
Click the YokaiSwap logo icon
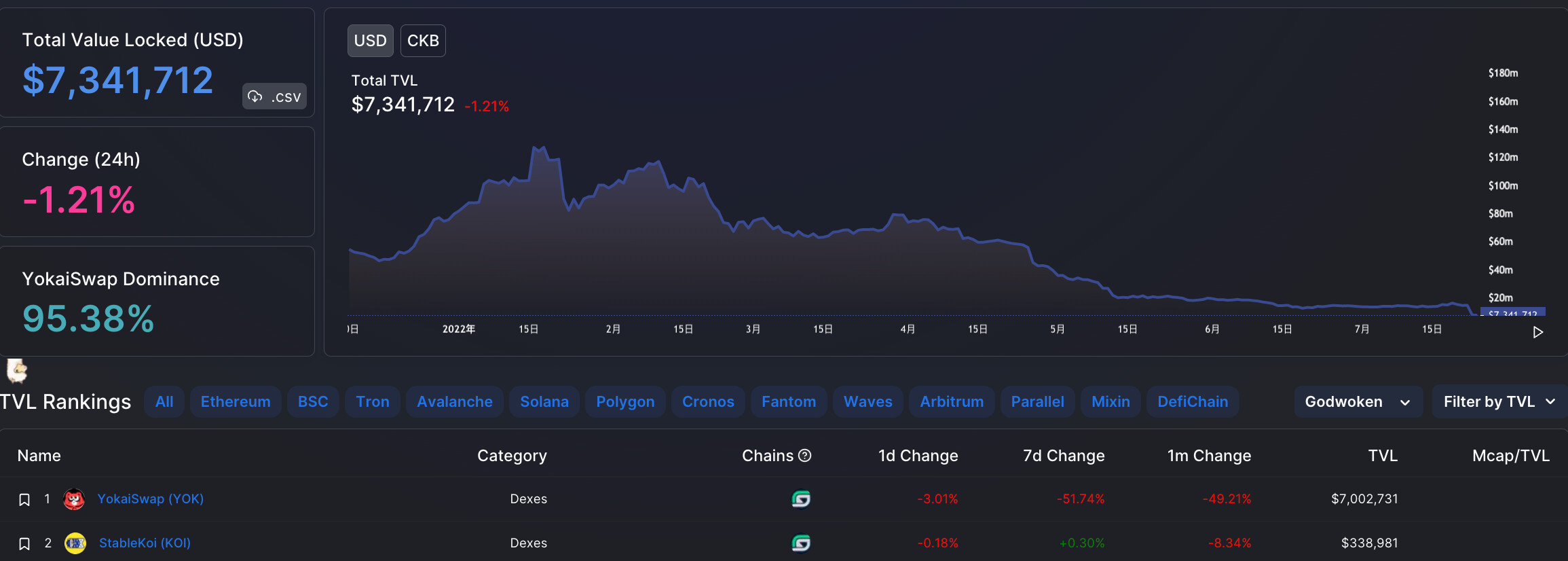click(x=74, y=499)
